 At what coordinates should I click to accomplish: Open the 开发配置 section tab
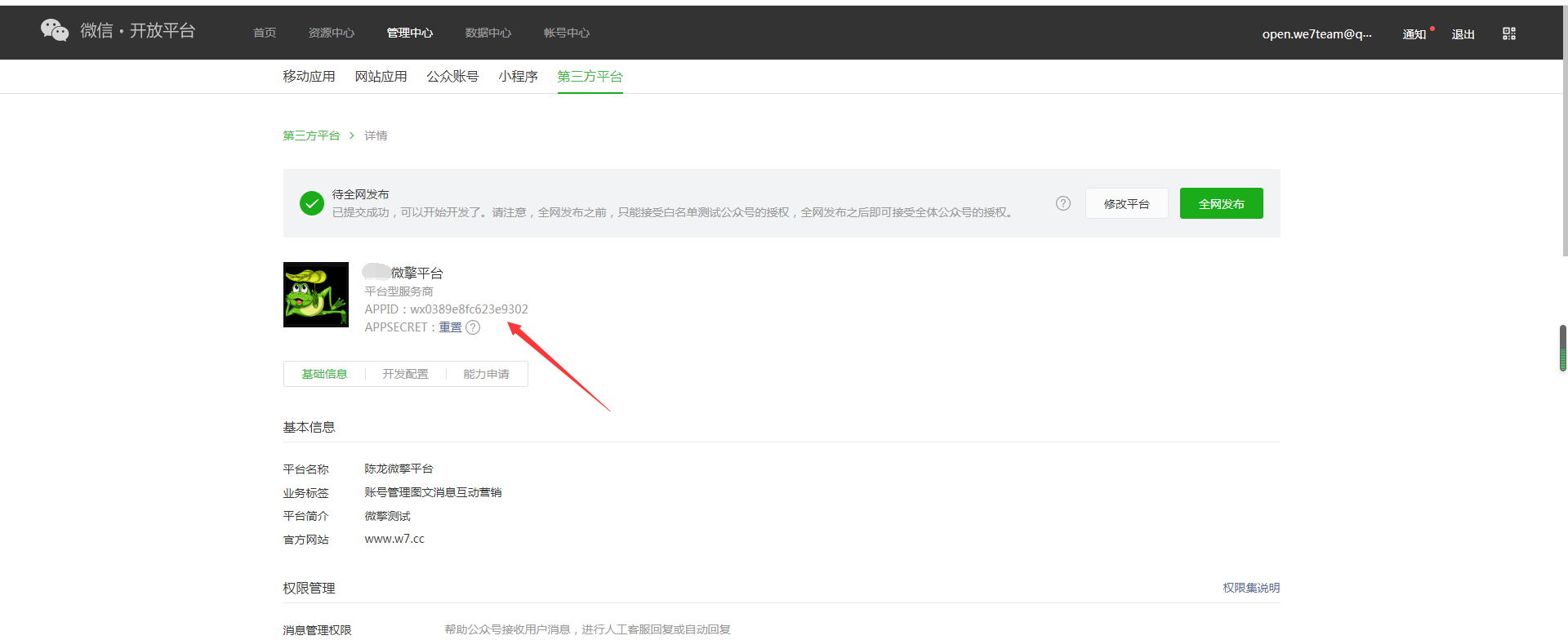[405, 374]
